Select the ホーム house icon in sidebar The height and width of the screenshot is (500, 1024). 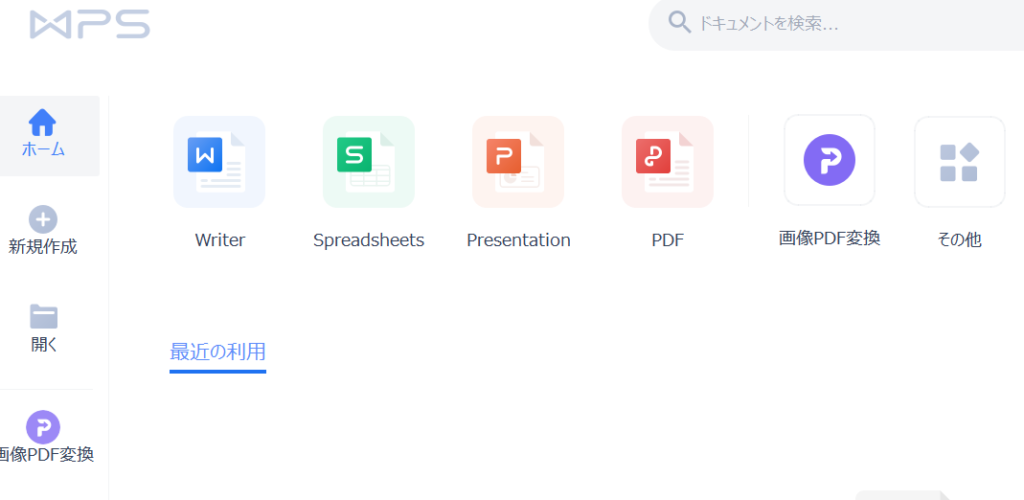[43, 122]
